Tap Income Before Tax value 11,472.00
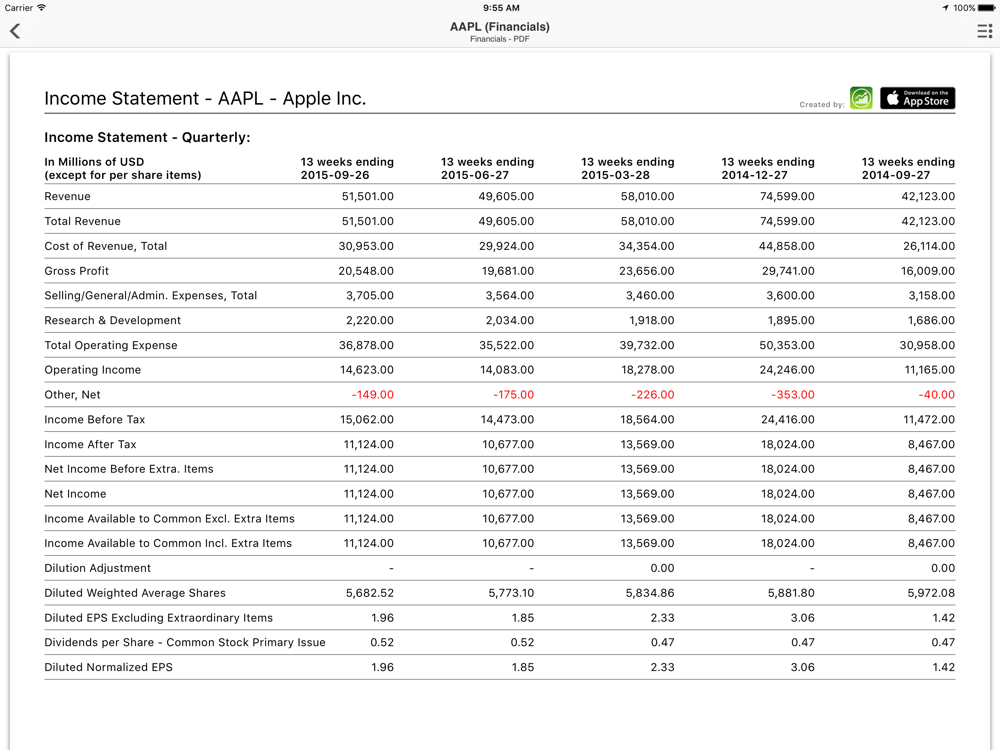 [929, 420]
